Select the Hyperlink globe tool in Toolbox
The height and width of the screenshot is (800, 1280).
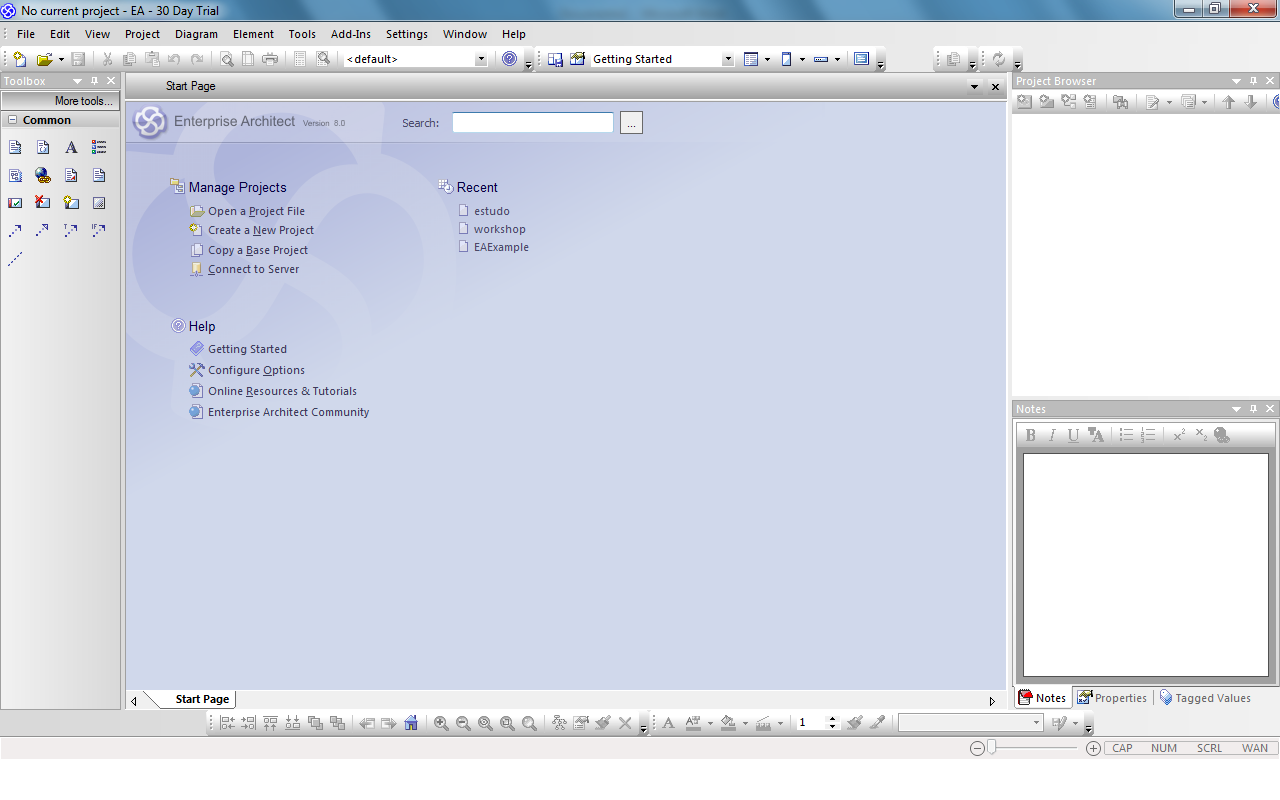pyautogui.click(x=43, y=175)
